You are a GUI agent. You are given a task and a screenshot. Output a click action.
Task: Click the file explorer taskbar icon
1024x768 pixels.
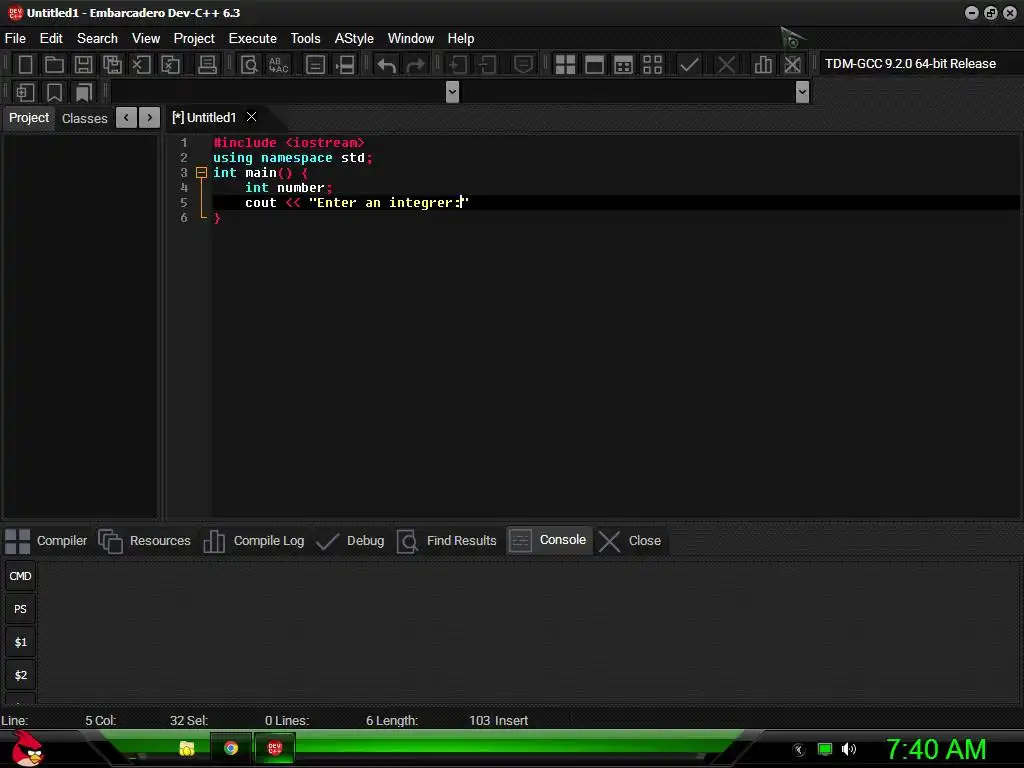pyautogui.click(x=187, y=748)
